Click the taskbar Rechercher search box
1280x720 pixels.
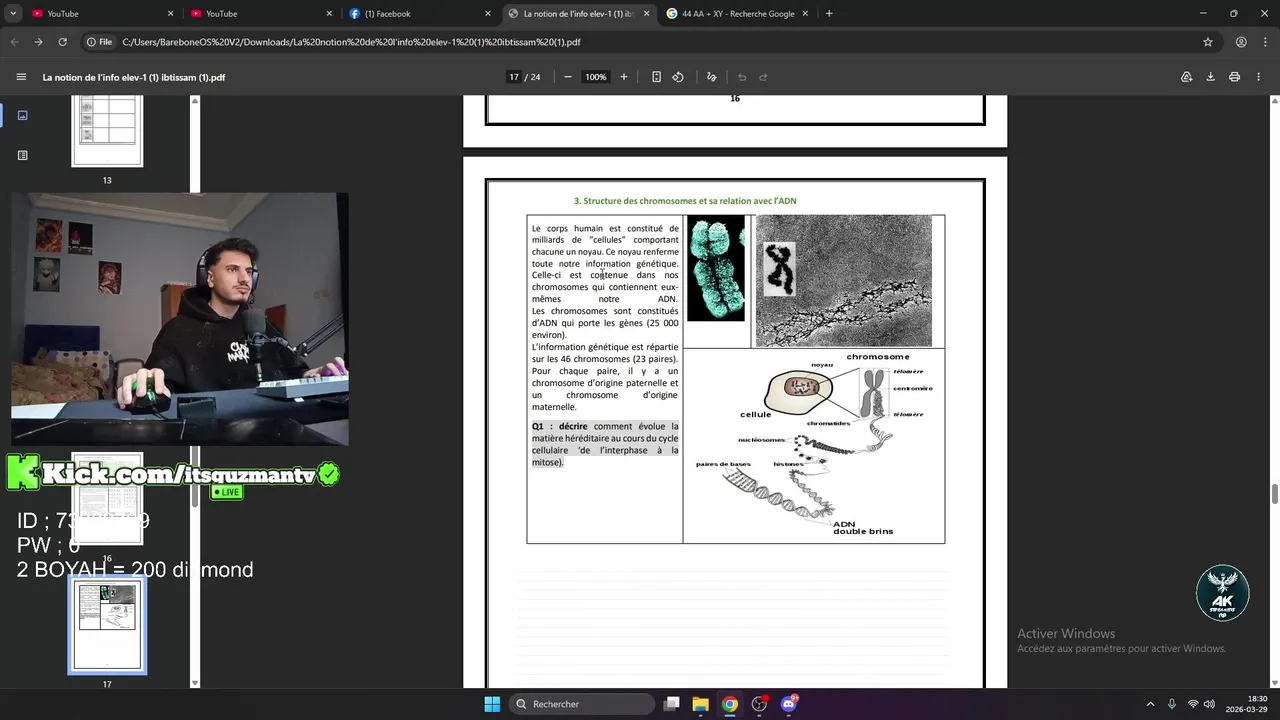(582, 704)
